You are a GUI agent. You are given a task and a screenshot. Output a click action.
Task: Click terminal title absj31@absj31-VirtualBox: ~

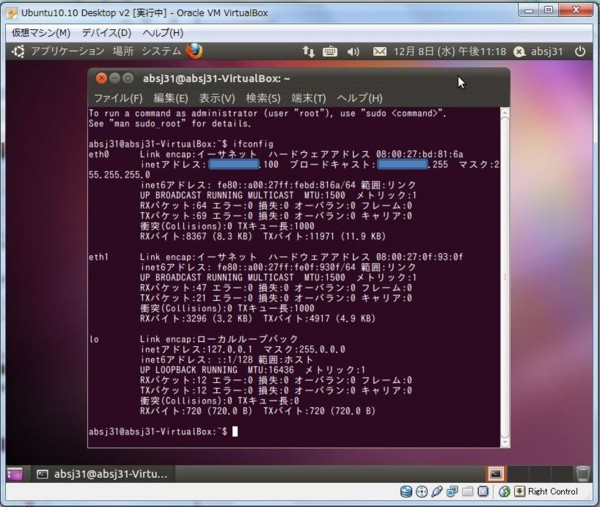coord(216,78)
